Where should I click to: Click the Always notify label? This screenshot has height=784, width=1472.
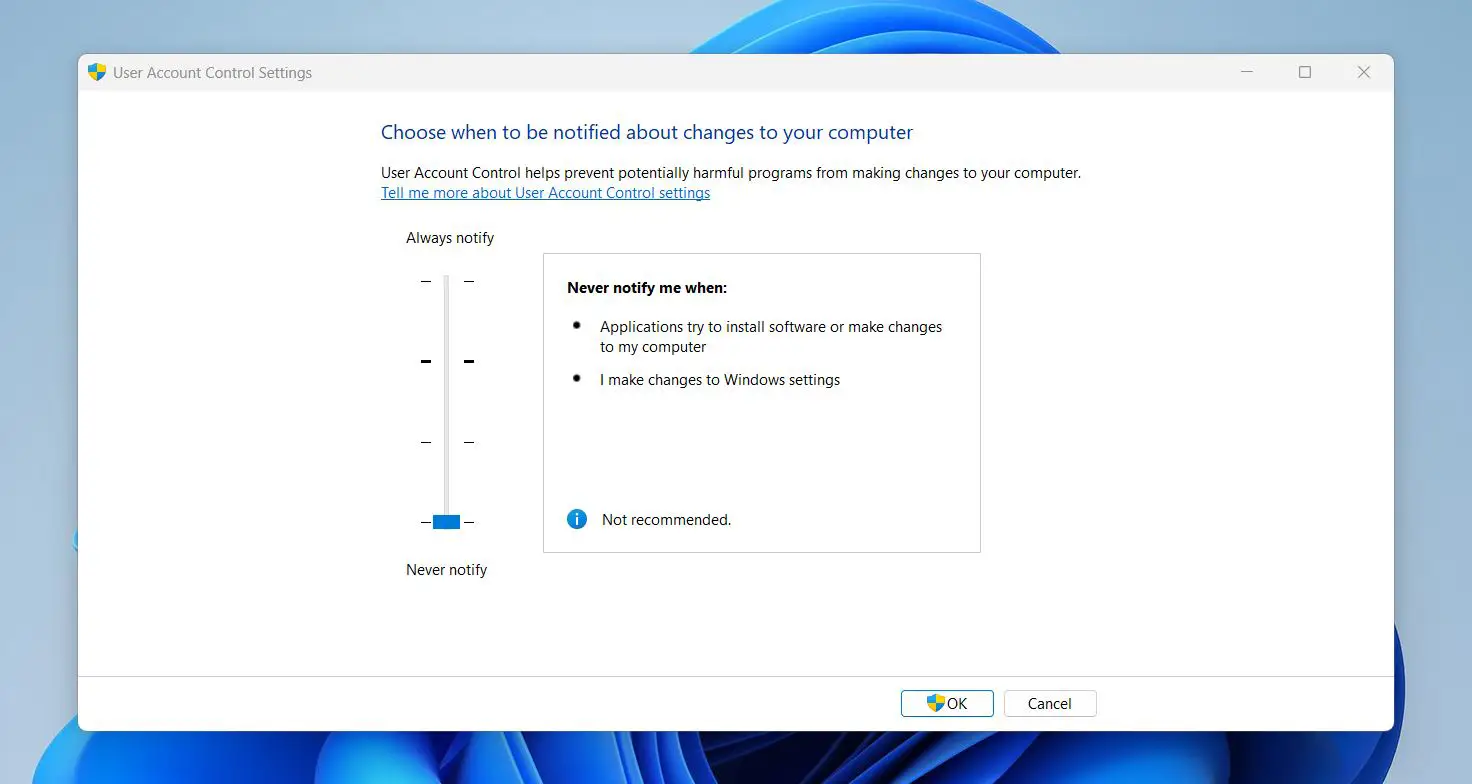[x=450, y=237]
